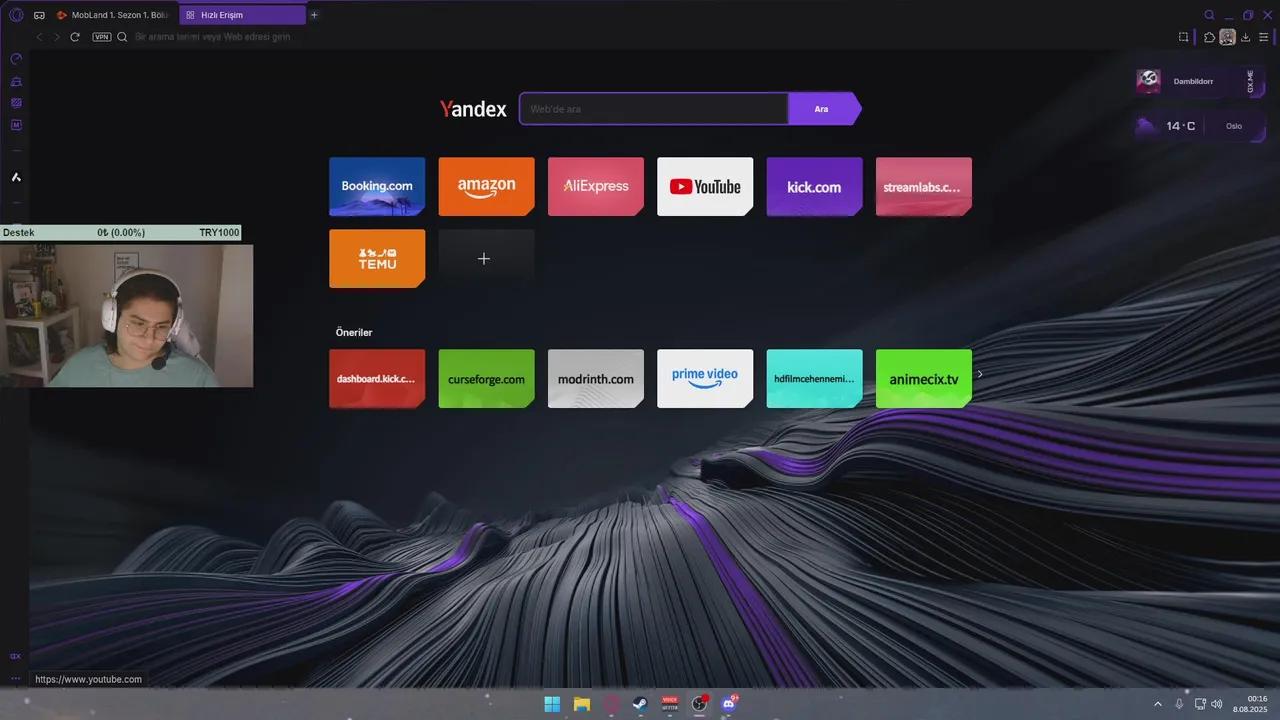1280x720 pixels.
Task: Open the YouTube speed dial tile
Action: click(x=705, y=186)
